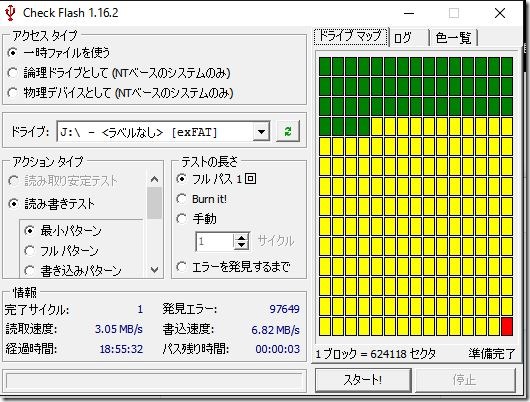Click the 準備完了 status text
The width and height of the screenshot is (530, 402).
491,354
